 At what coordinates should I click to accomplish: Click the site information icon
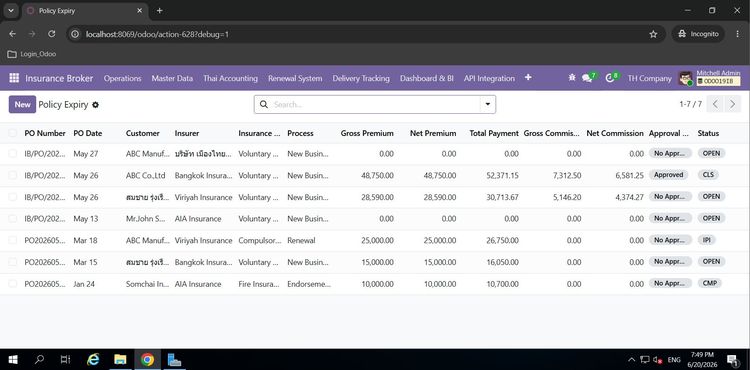[x=74, y=34]
